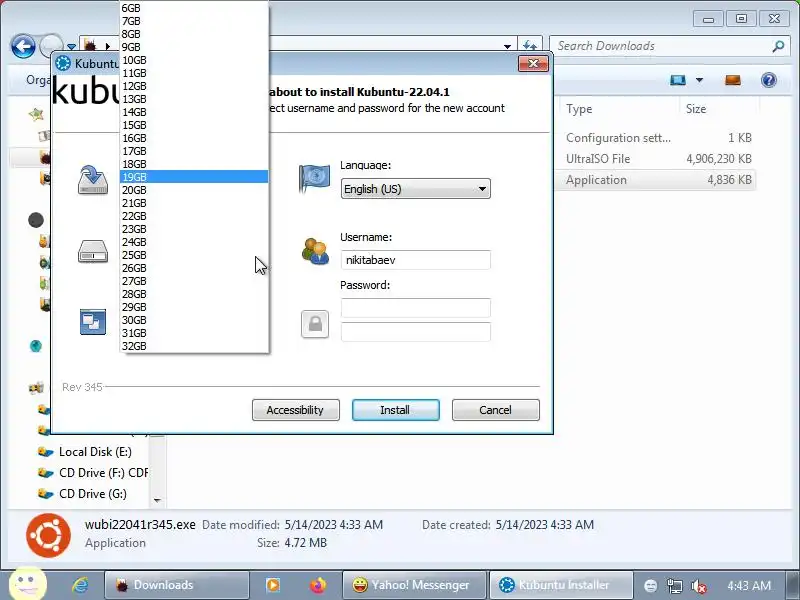This screenshot has width=800, height=600.
Task: Click the confirm password field
Action: [415, 332]
